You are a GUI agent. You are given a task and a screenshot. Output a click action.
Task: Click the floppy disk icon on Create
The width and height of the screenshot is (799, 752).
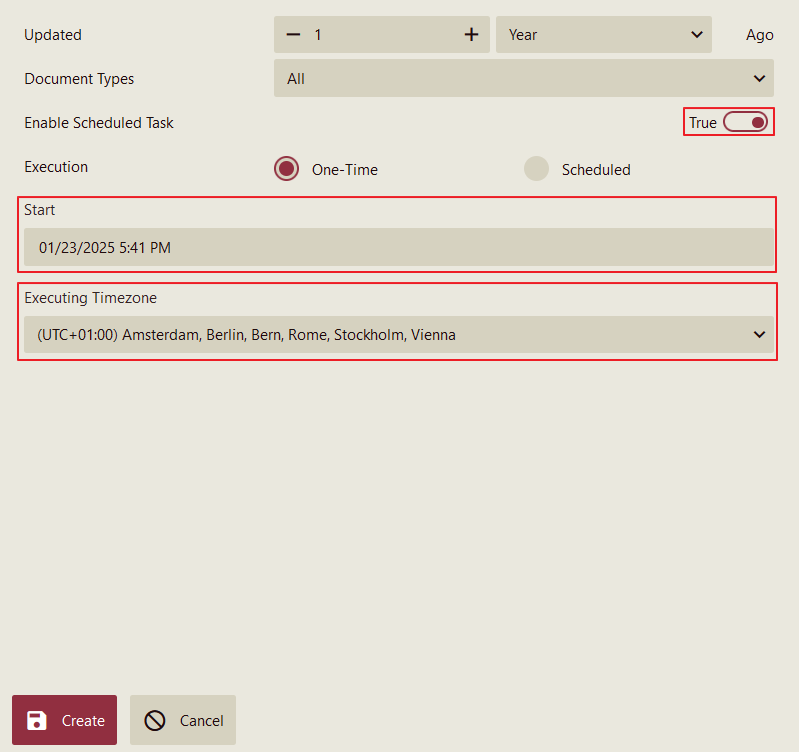37,720
